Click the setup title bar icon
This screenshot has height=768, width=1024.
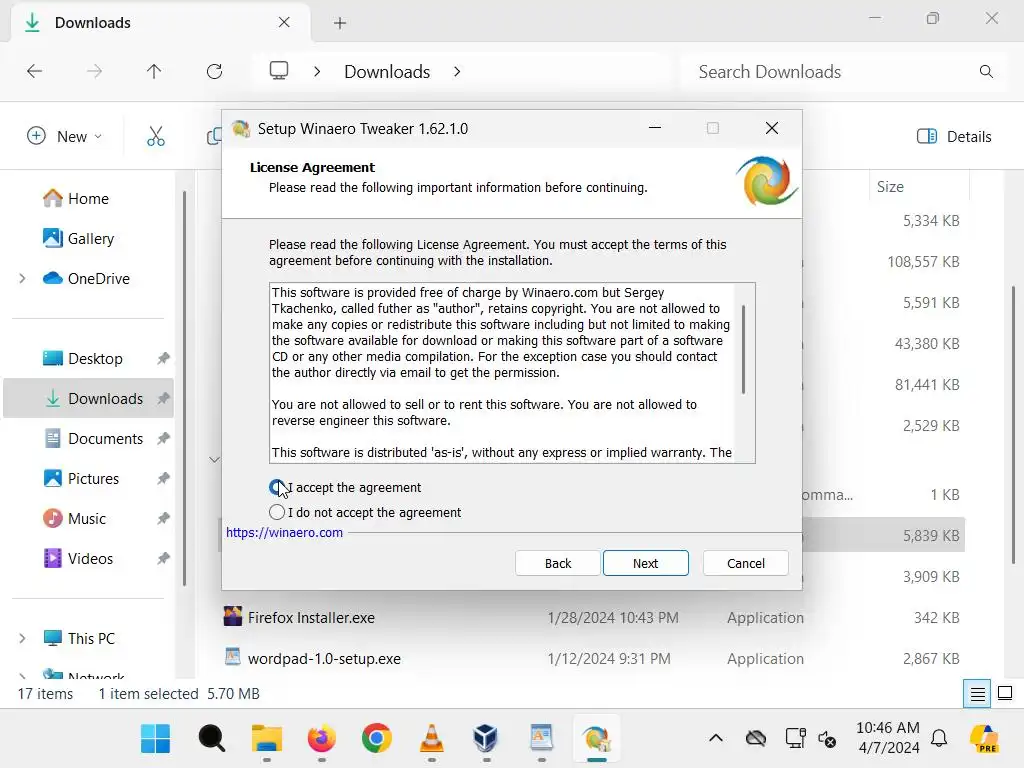click(241, 129)
